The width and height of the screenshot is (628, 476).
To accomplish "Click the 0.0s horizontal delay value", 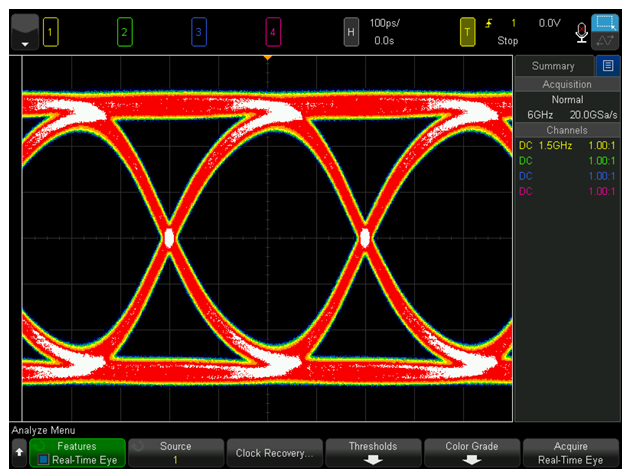I will point(384,41).
